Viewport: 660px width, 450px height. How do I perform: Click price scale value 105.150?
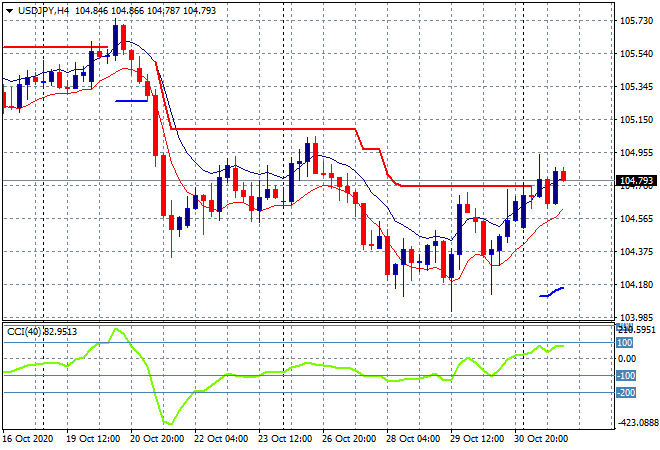click(x=636, y=120)
